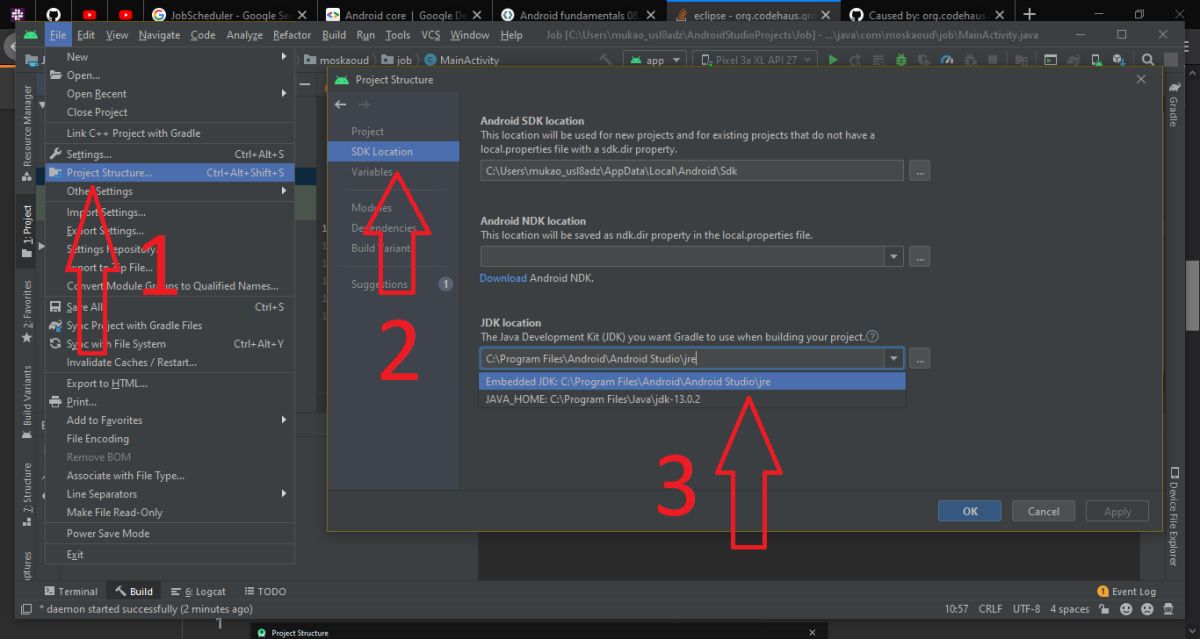
Task: Click the Attach Debugger to Process icon
Action: [x=970, y=60]
